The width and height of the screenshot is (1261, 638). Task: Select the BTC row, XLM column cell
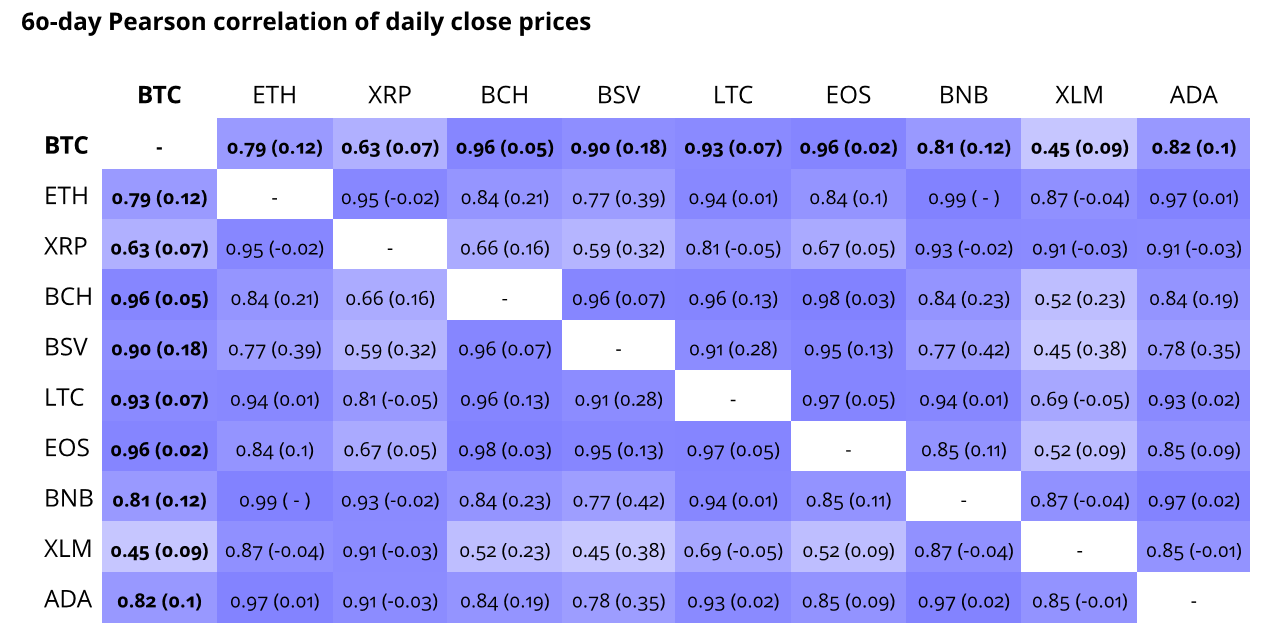click(x=1079, y=148)
